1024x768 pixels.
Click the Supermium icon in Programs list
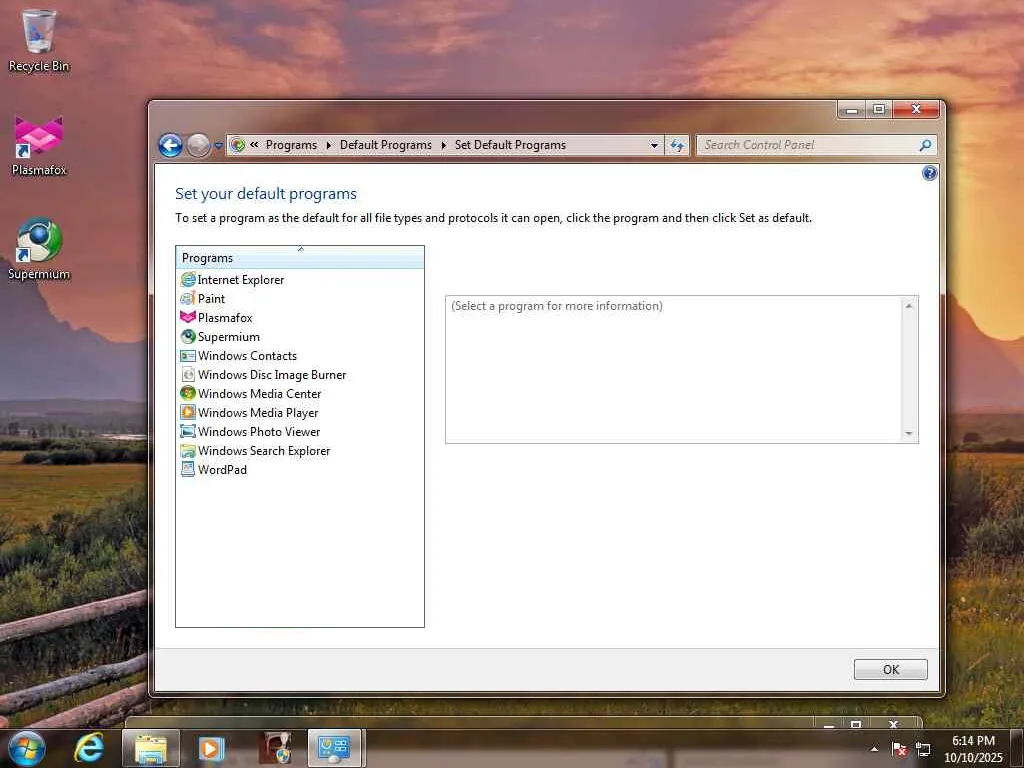coord(188,336)
